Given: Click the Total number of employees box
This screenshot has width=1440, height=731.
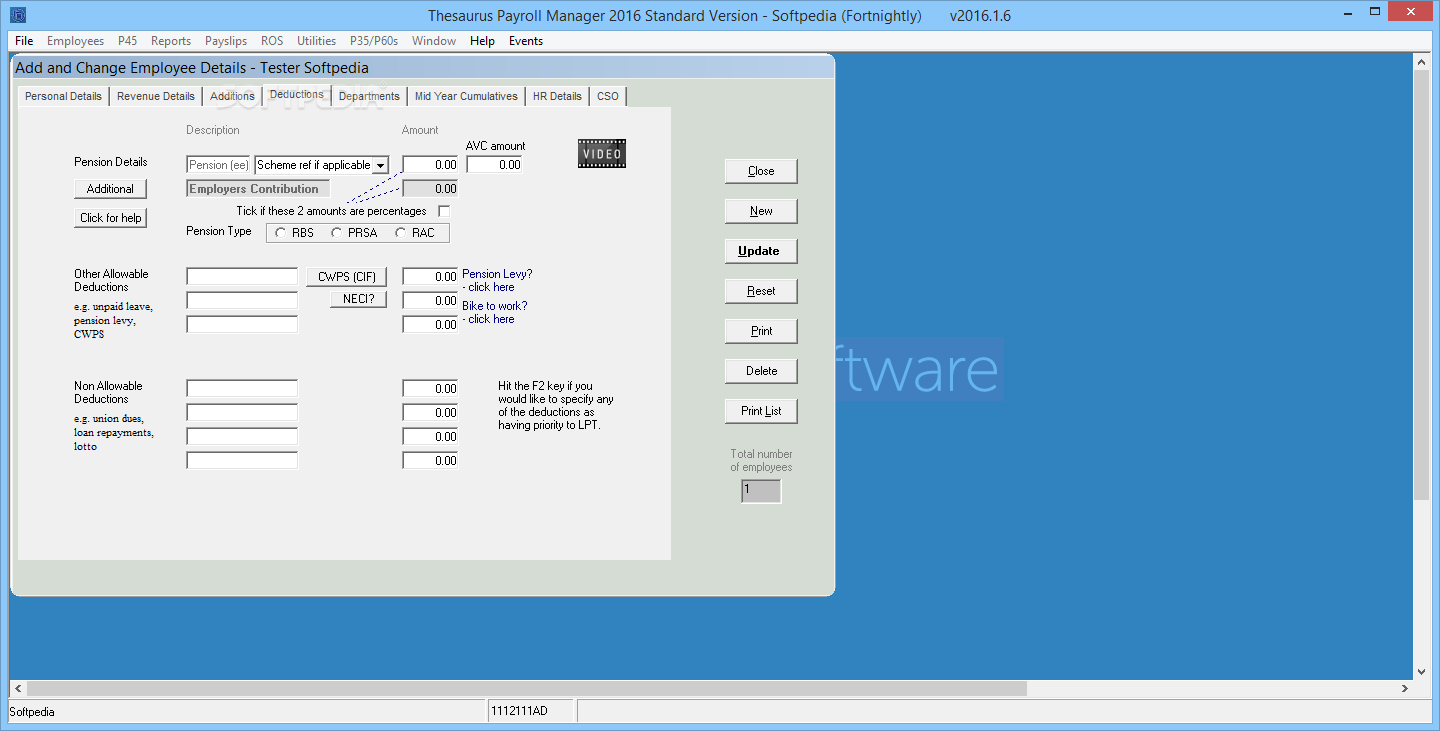Looking at the screenshot, I should [x=761, y=491].
